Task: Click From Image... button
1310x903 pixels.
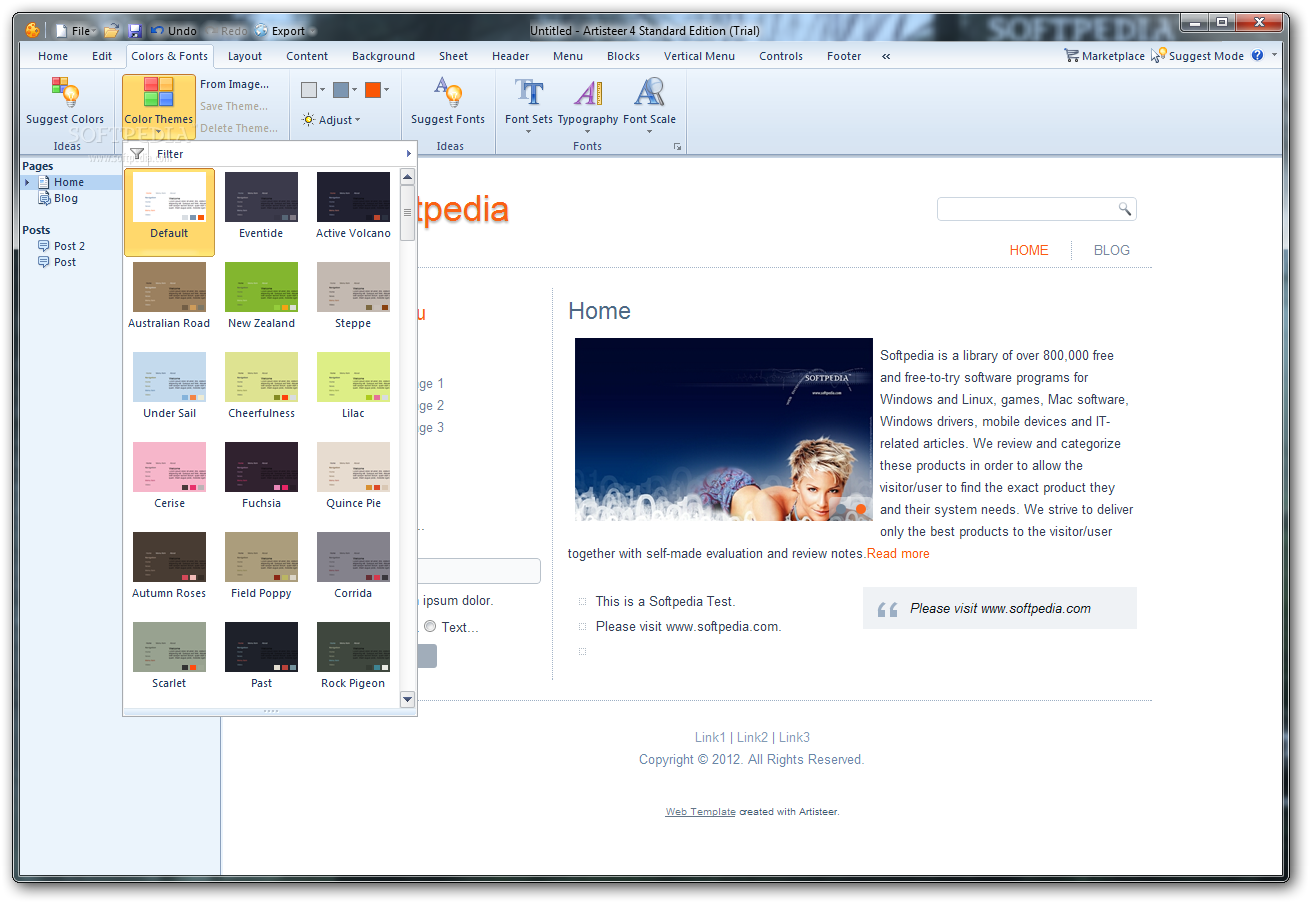Action: (234, 84)
